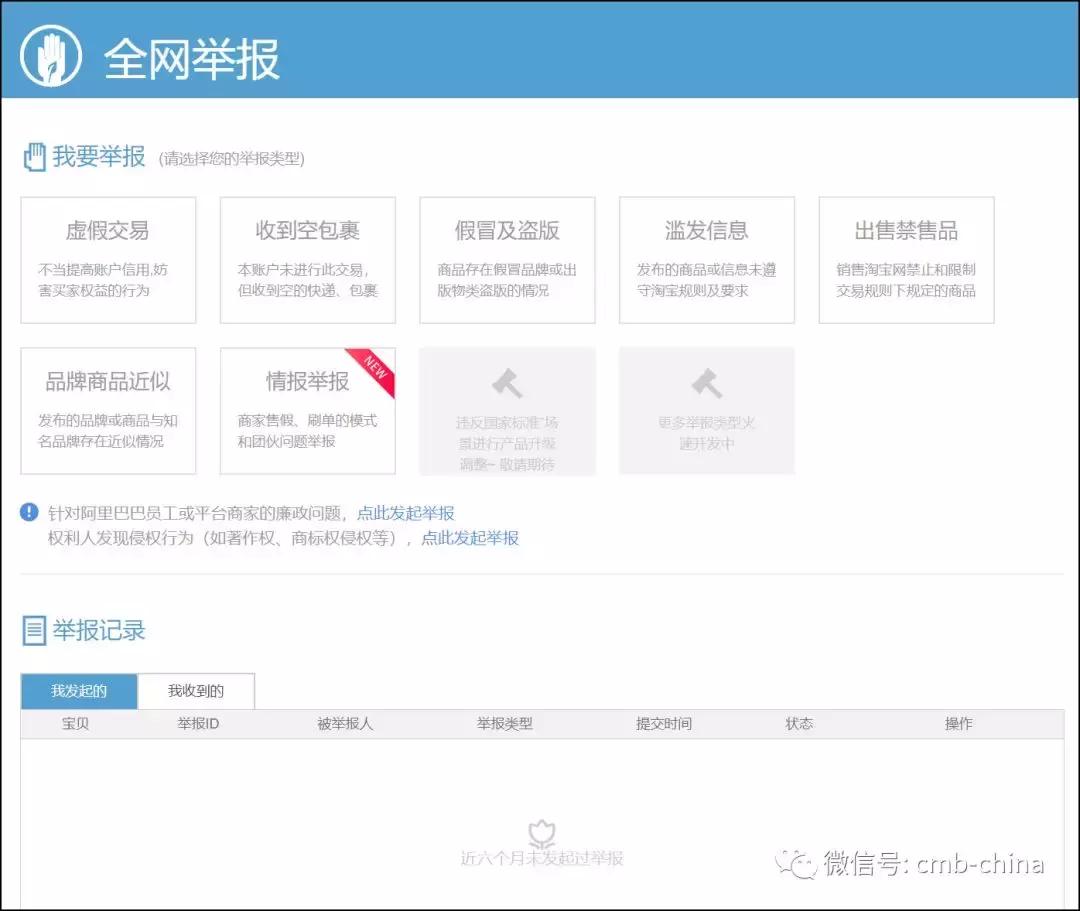
Task: Select the 我发起的 tab
Action: (x=77, y=691)
